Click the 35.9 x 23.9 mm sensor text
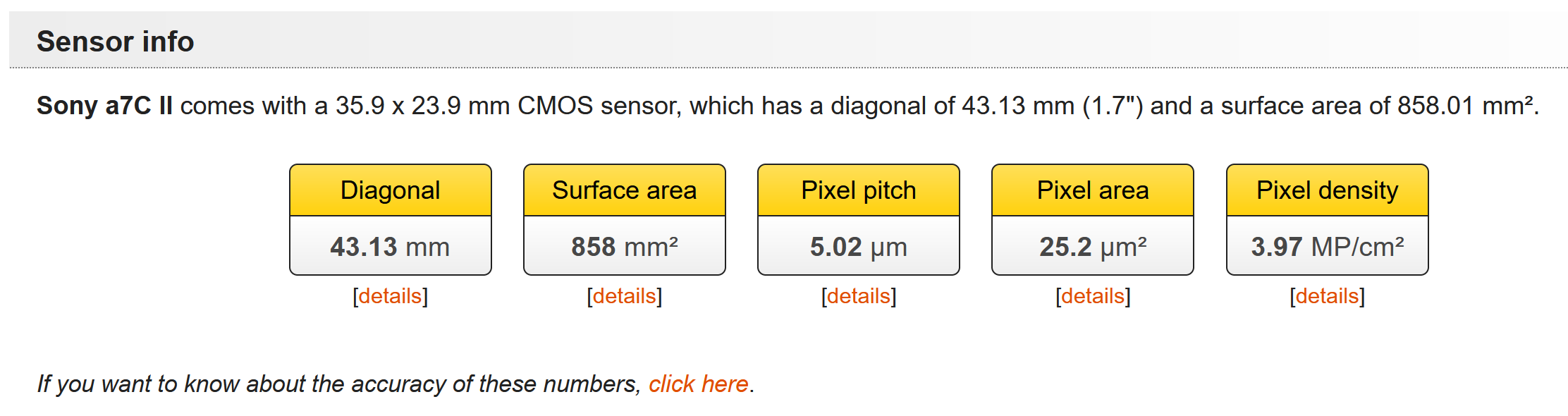This screenshot has height=416, width=1568. 423,106
